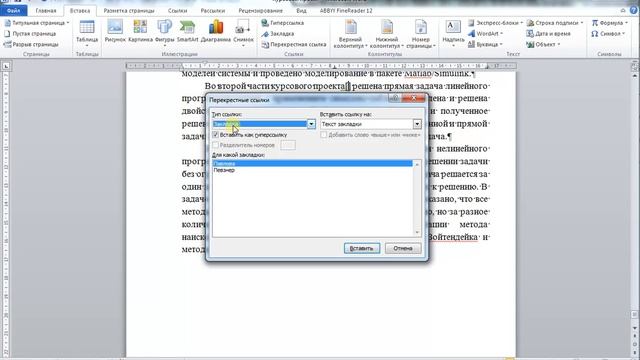Open Верхний колонтитул header menu

point(350,34)
